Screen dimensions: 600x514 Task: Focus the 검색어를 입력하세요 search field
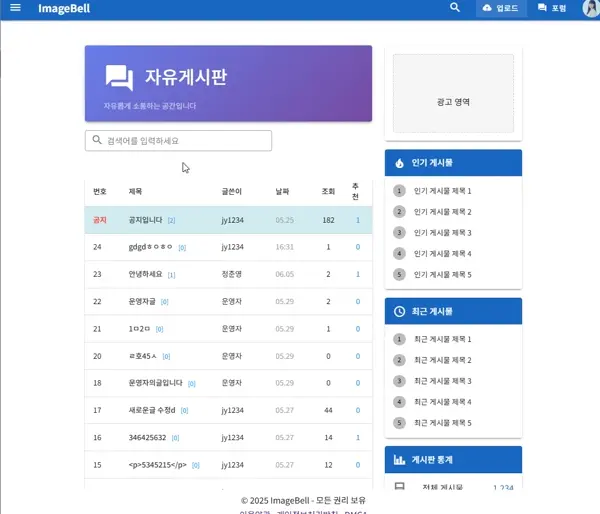click(x=185, y=141)
